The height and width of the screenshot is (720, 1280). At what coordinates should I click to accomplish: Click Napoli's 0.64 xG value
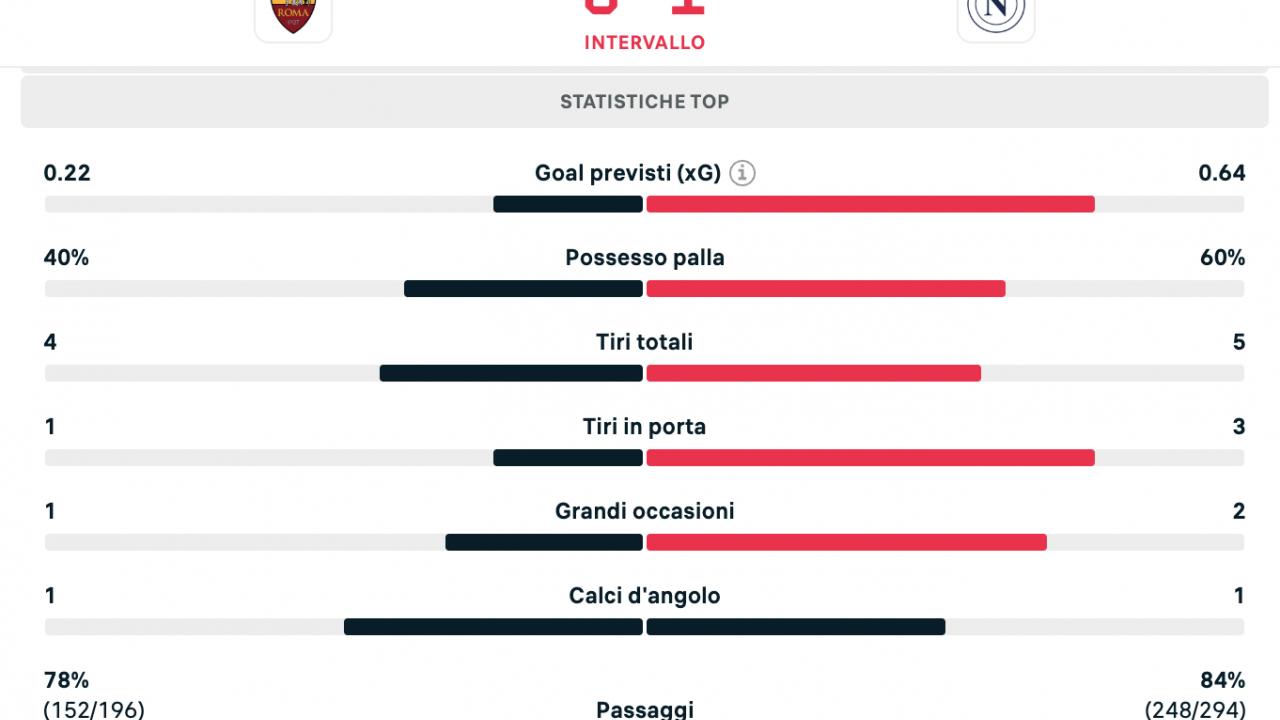pos(1221,173)
